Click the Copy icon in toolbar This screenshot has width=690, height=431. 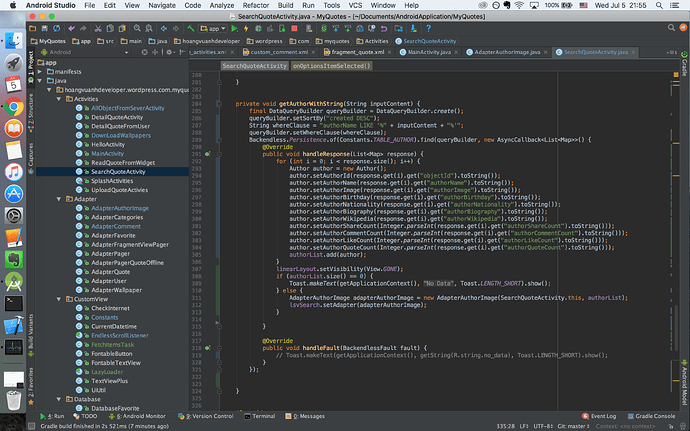110,28
